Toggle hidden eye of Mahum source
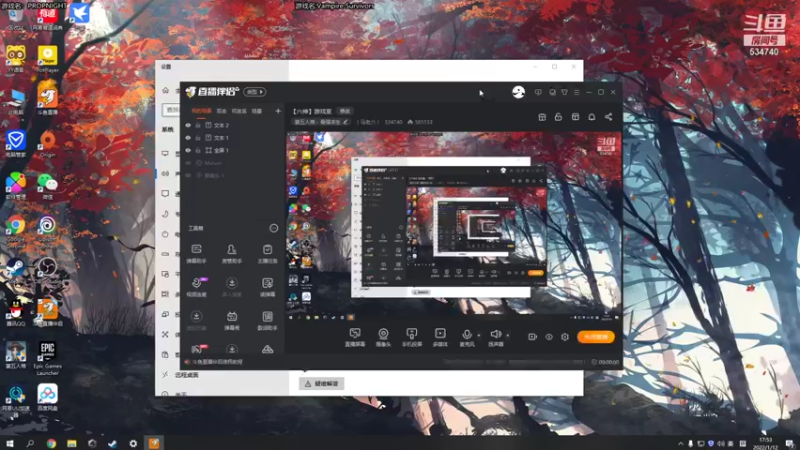Screen dimensions: 800x450 tap(188, 163)
